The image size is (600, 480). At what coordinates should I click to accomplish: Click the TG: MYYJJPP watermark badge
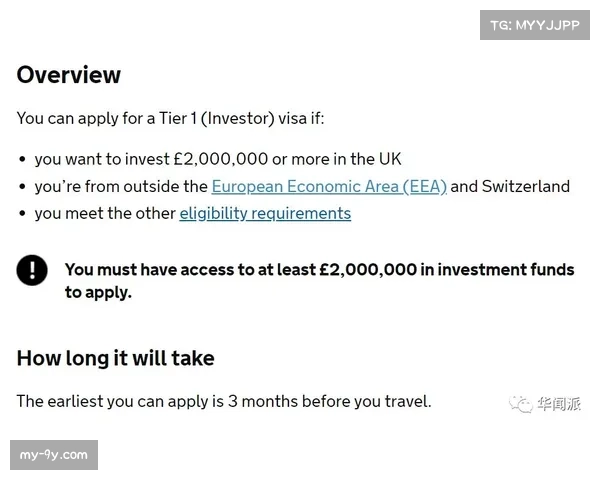click(x=535, y=25)
